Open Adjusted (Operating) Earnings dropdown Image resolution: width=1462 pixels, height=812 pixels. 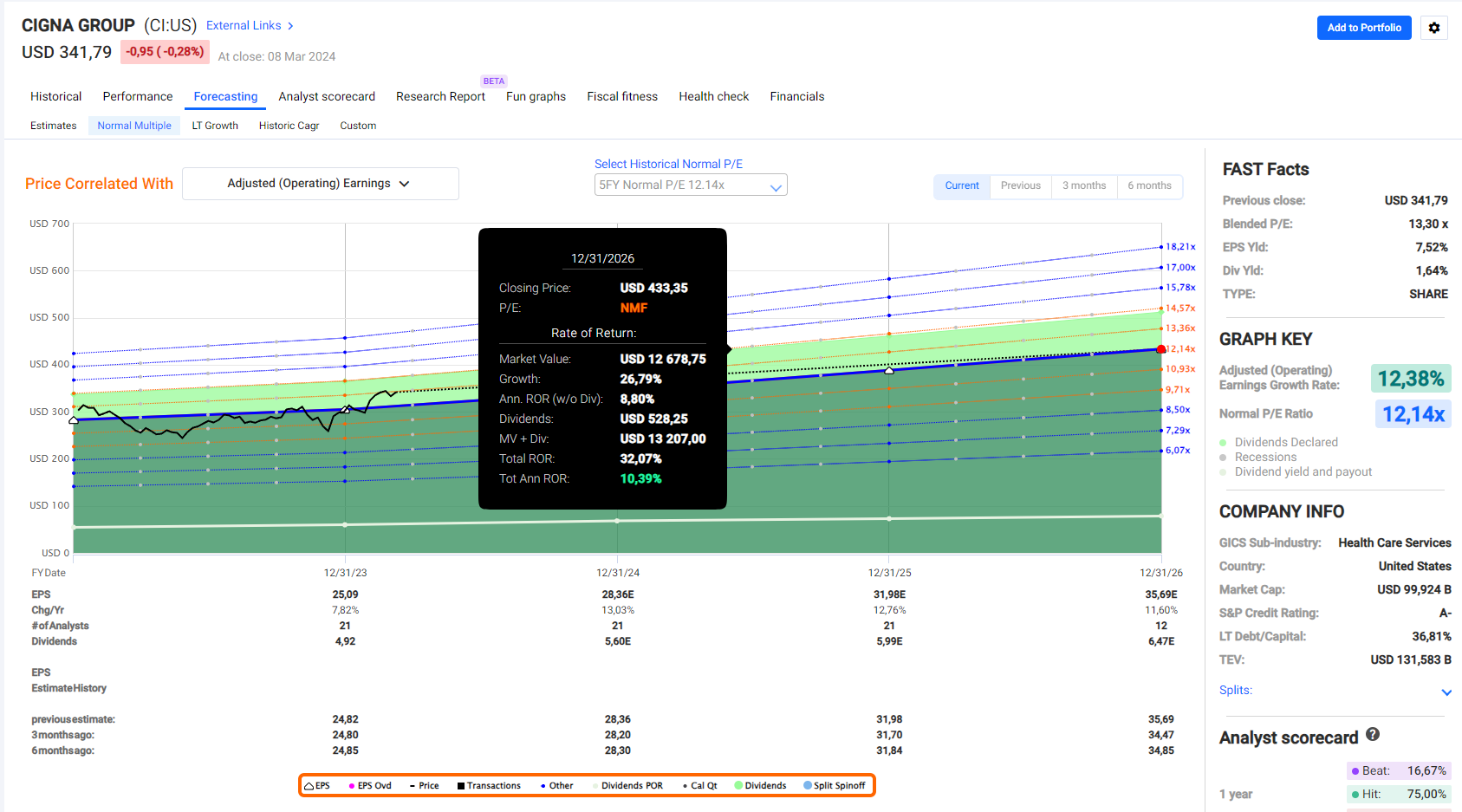(x=321, y=184)
